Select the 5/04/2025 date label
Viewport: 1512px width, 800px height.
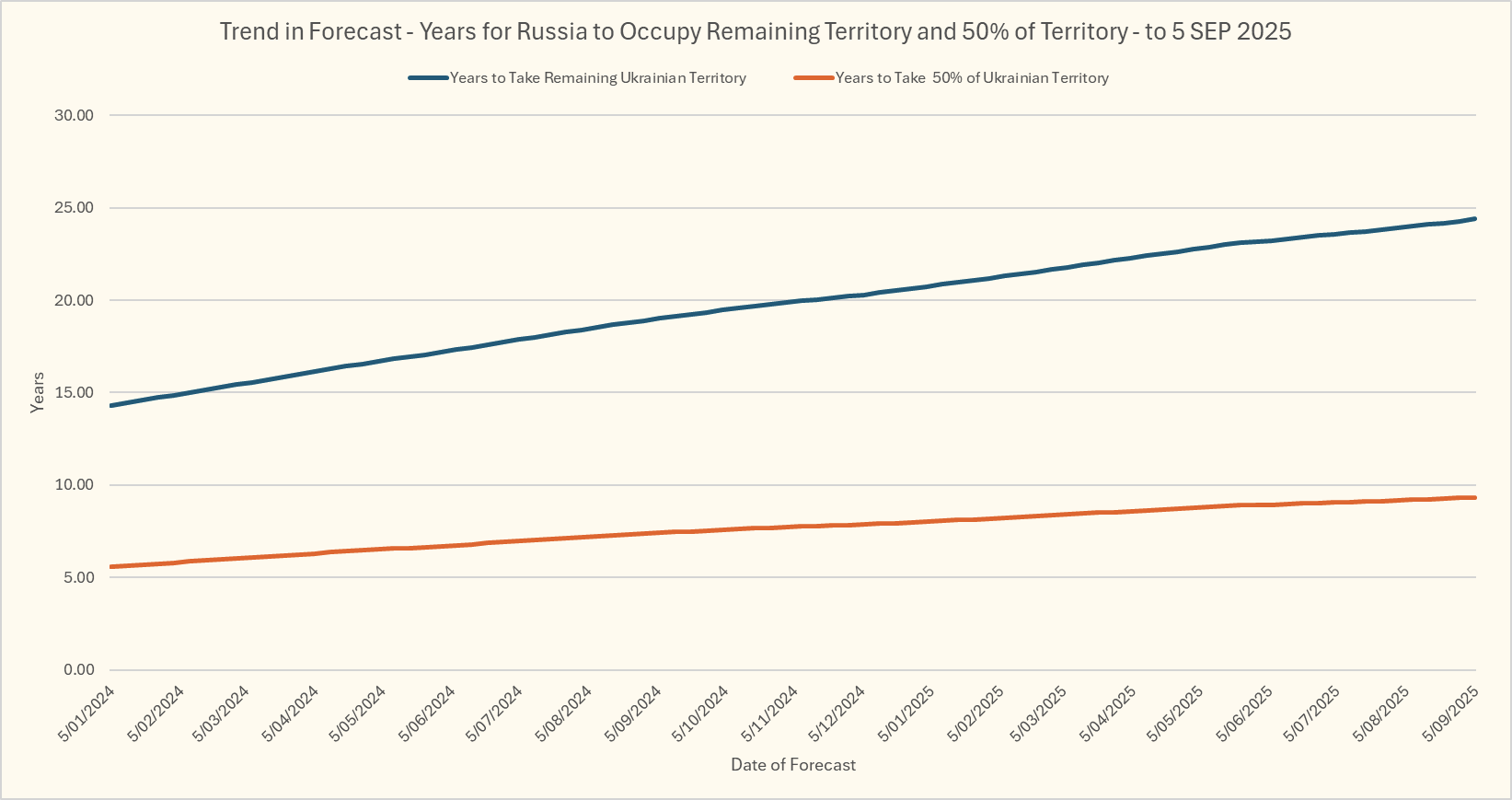click(1110, 713)
